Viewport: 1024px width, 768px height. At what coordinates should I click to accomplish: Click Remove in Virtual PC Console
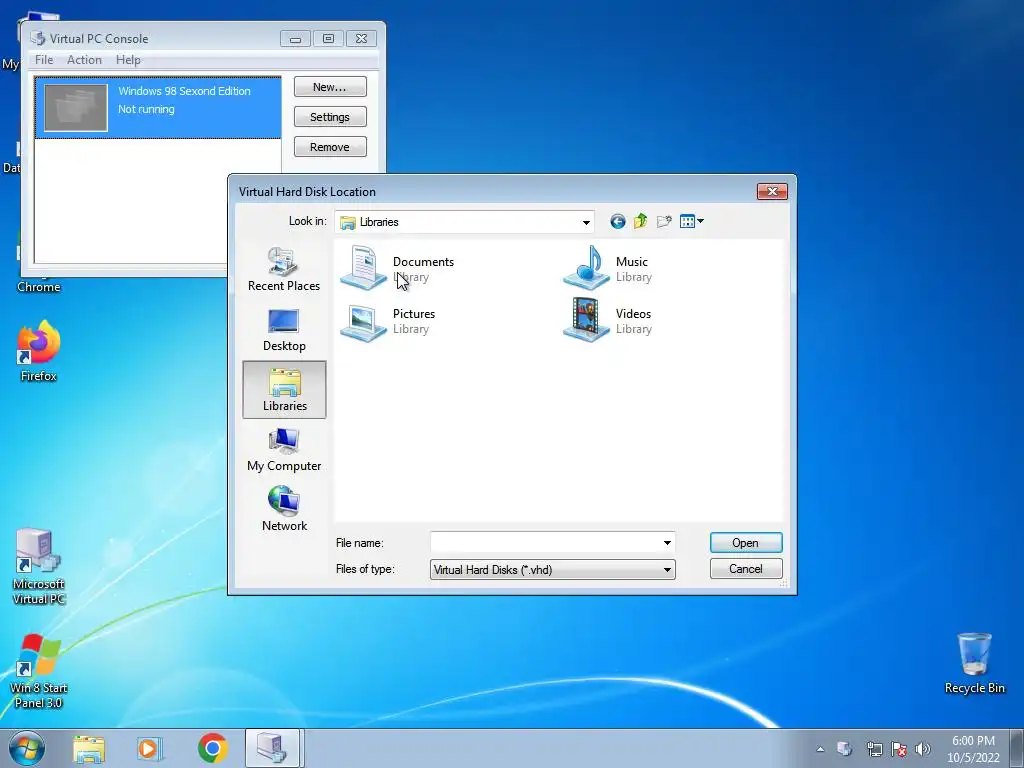pyautogui.click(x=330, y=147)
